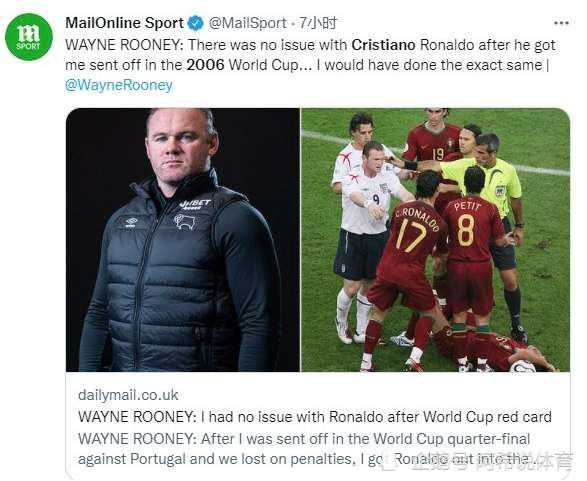Click the blue verified badge
Screen dimensions: 587x481
pyautogui.click(x=196, y=23)
